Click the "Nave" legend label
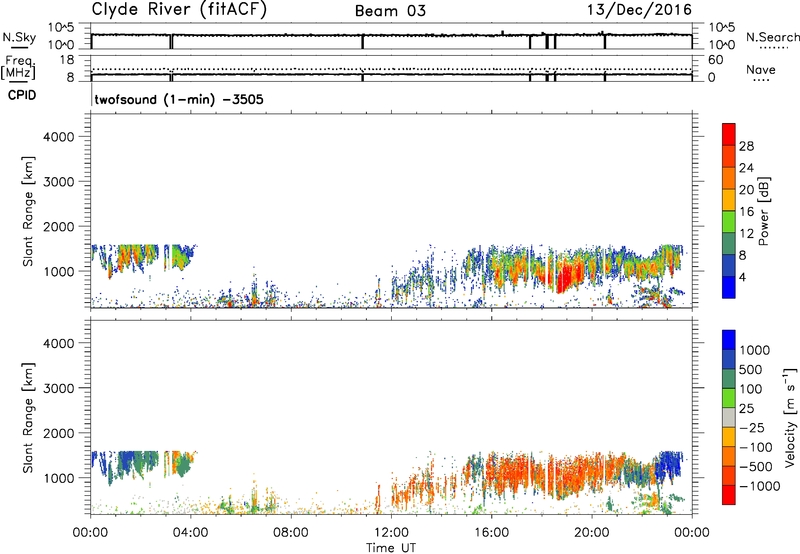800x554 pixels. [760, 69]
